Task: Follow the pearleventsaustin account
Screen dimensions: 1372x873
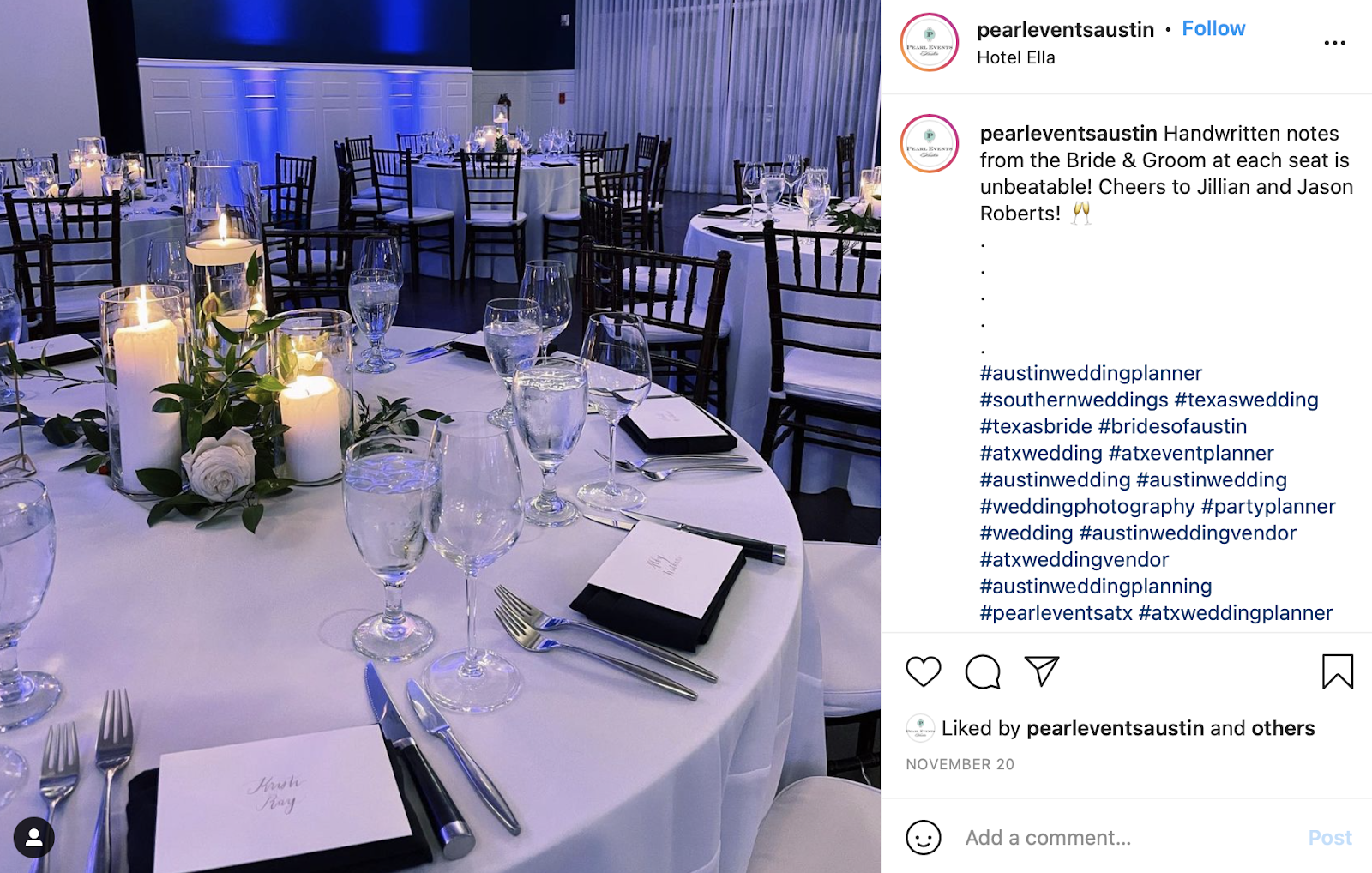Action: [1213, 28]
